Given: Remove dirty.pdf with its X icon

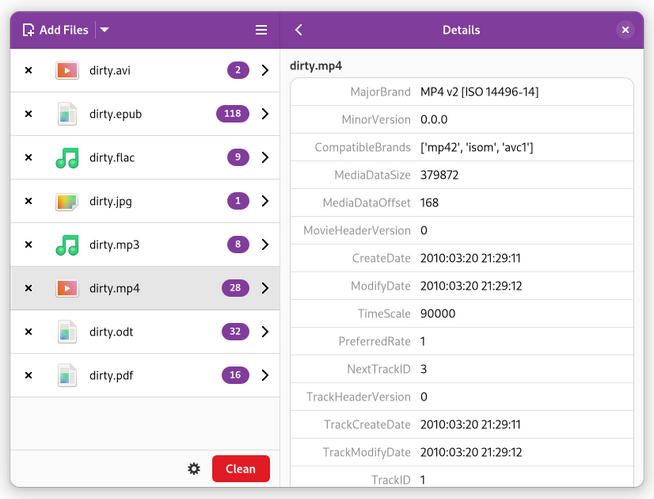Looking at the screenshot, I should tap(28, 376).
